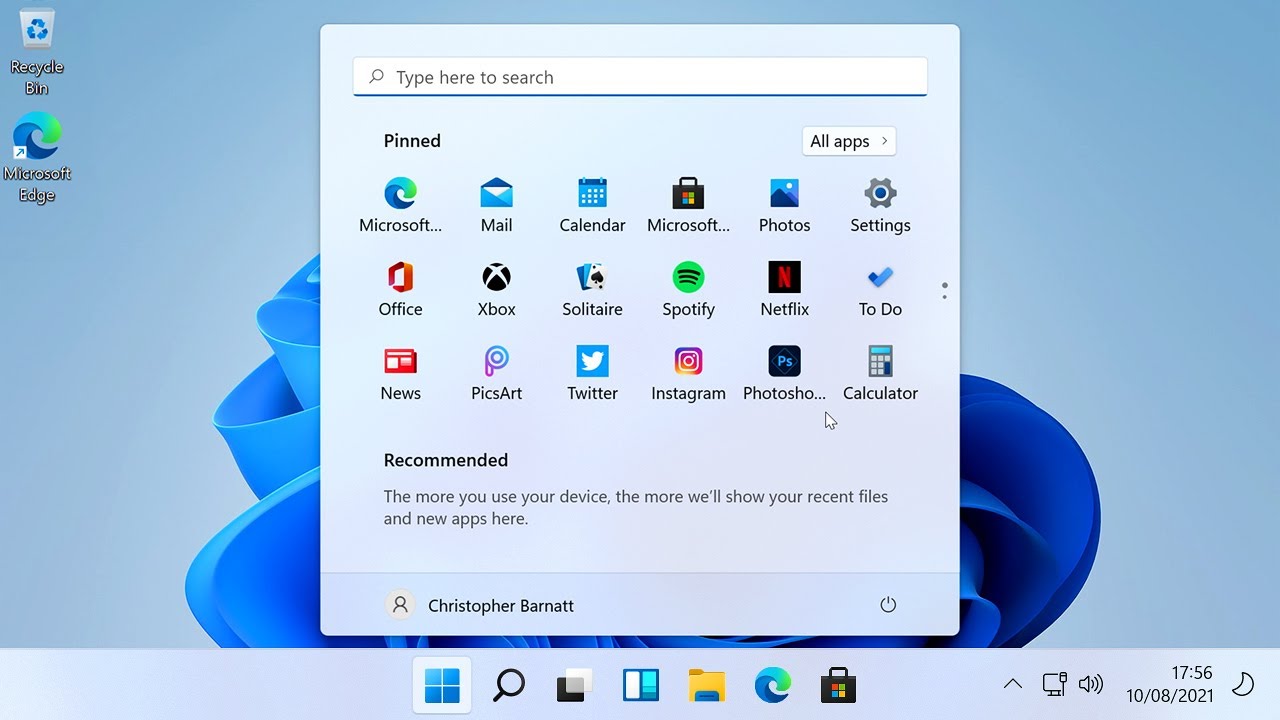Viewport: 1280px width, 720px height.
Task: Open the Twitter app
Action: 592,374
